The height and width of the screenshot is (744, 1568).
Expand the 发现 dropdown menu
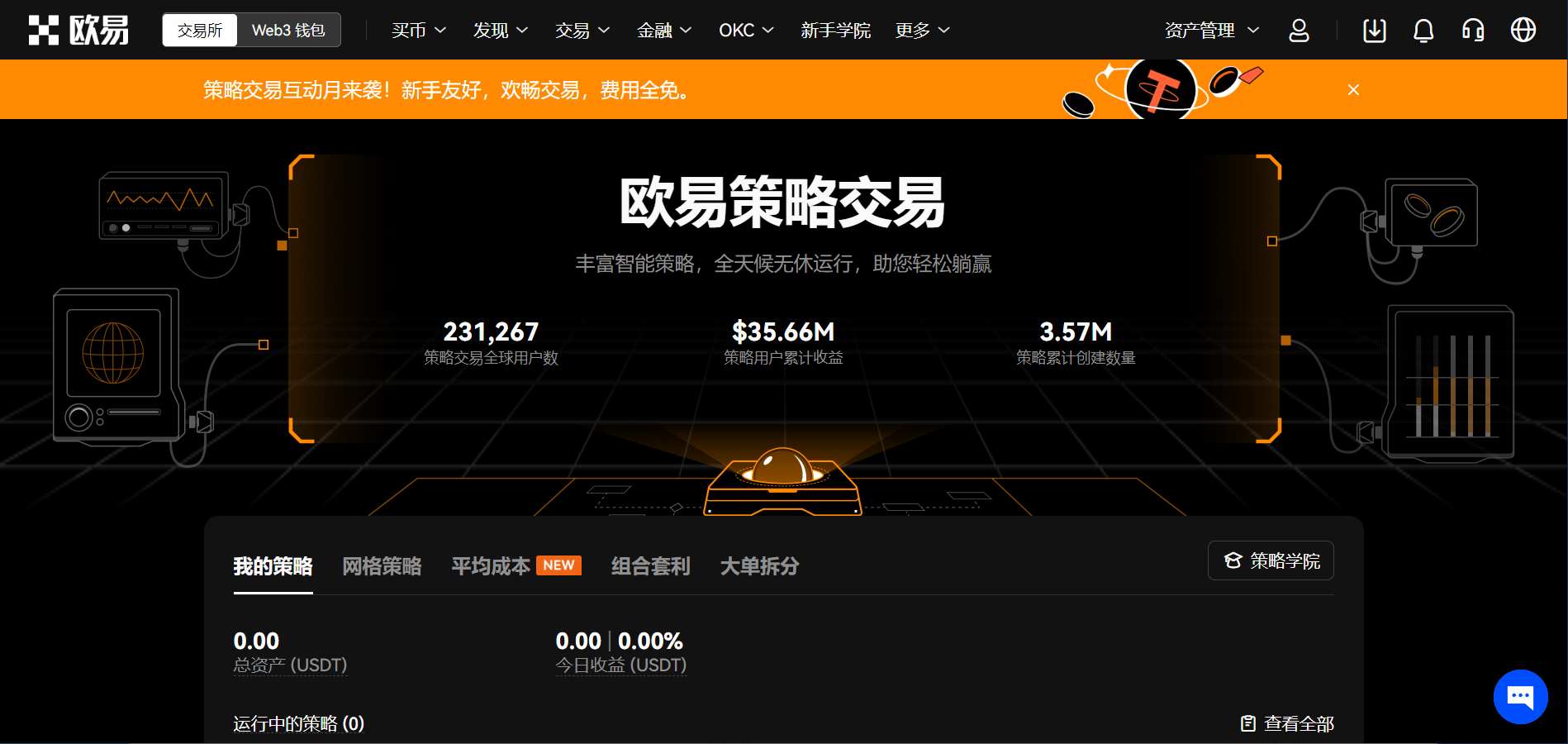point(501,31)
